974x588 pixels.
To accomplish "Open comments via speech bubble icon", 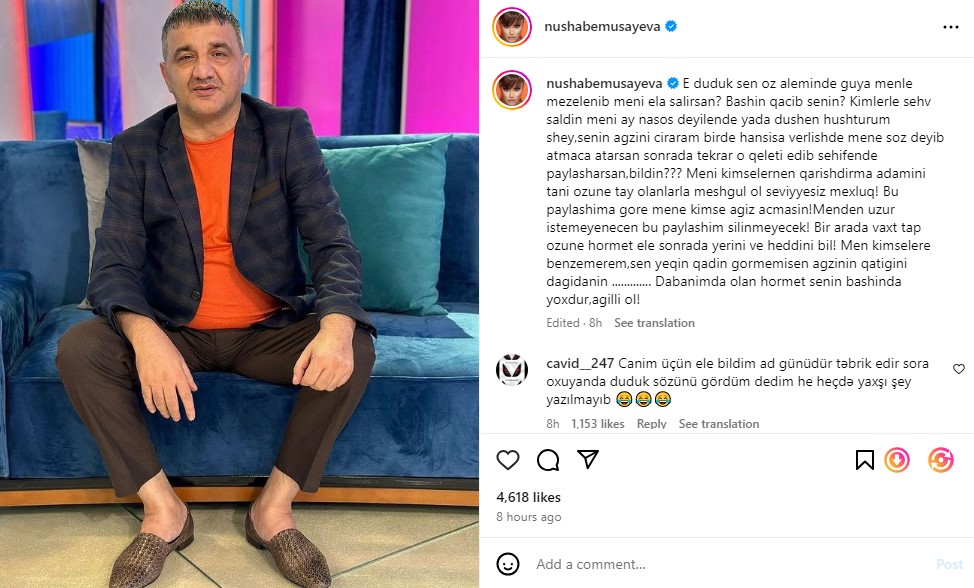I will coord(548,460).
